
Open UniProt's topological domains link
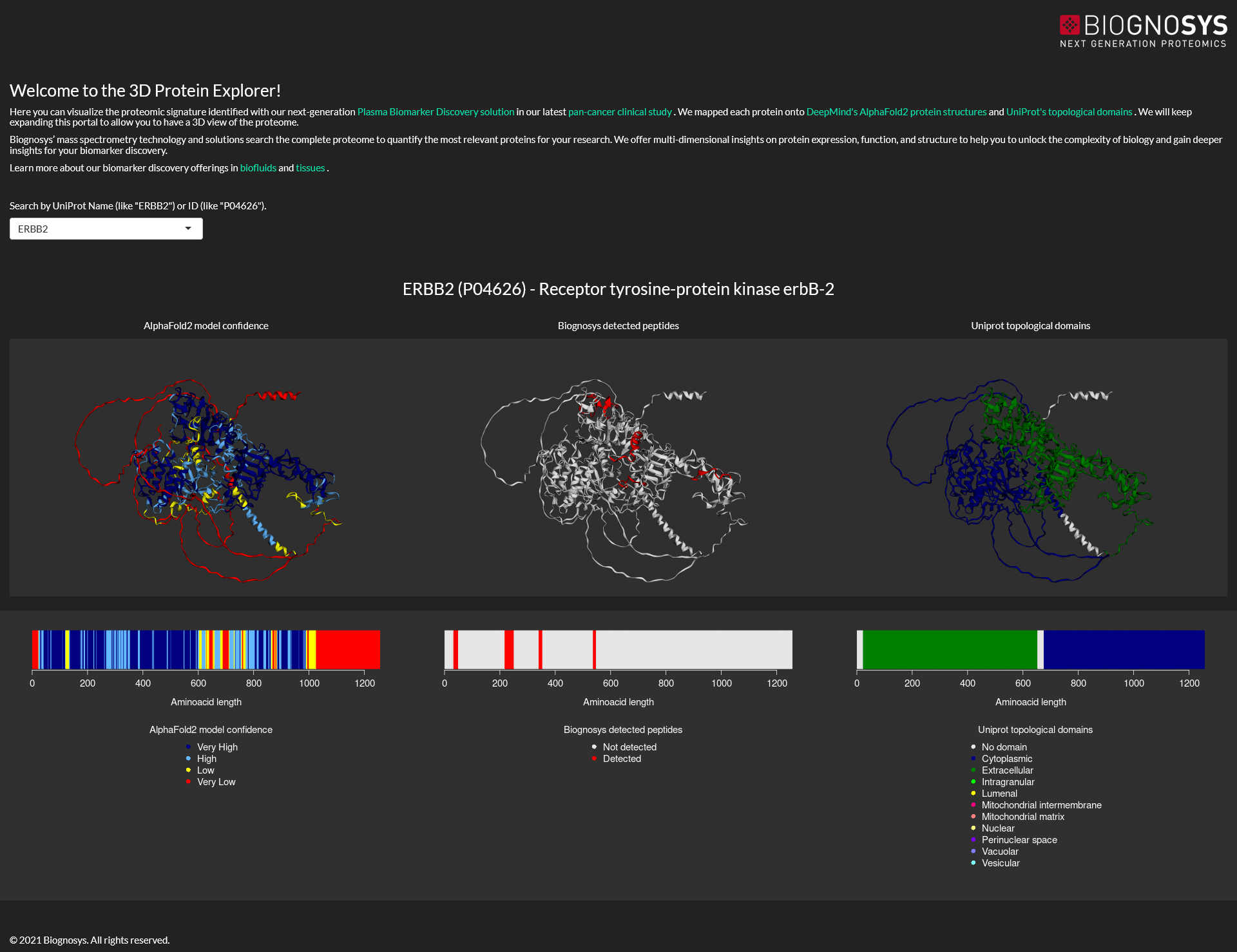point(1069,112)
